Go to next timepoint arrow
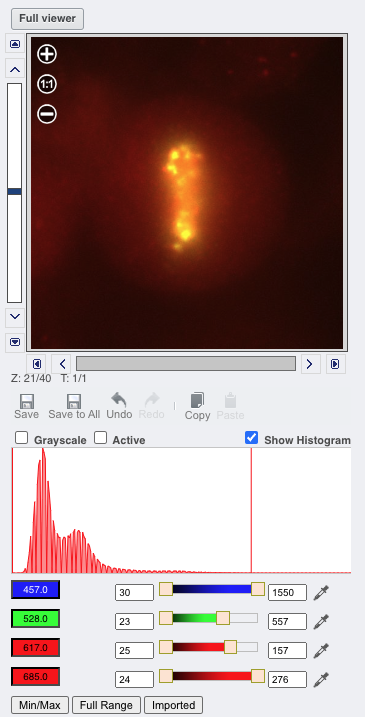365x717 pixels. point(310,364)
